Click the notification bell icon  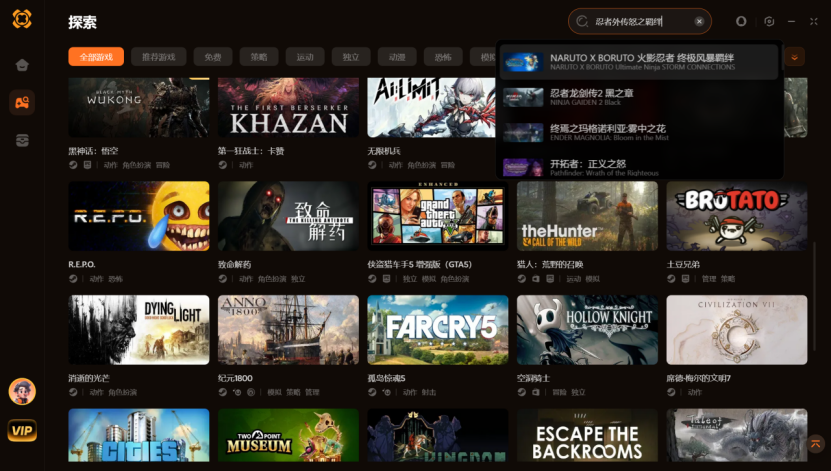click(741, 21)
